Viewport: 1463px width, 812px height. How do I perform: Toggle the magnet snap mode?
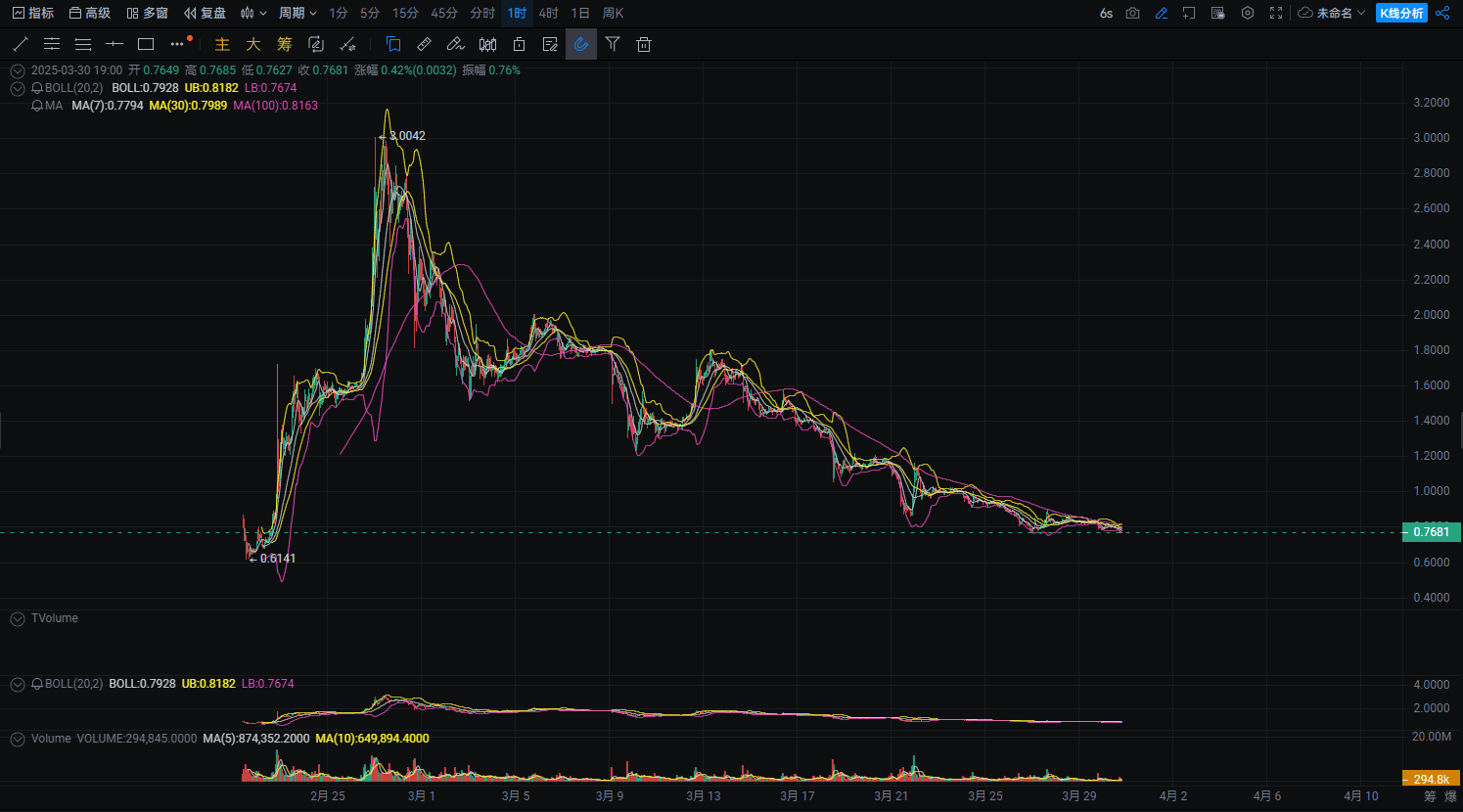tap(581, 44)
